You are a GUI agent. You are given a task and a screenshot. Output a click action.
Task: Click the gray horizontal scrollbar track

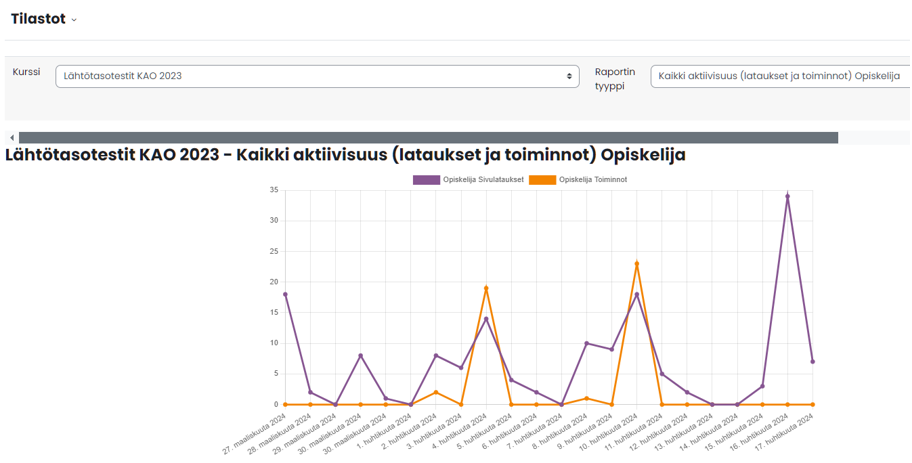click(428, 138)
